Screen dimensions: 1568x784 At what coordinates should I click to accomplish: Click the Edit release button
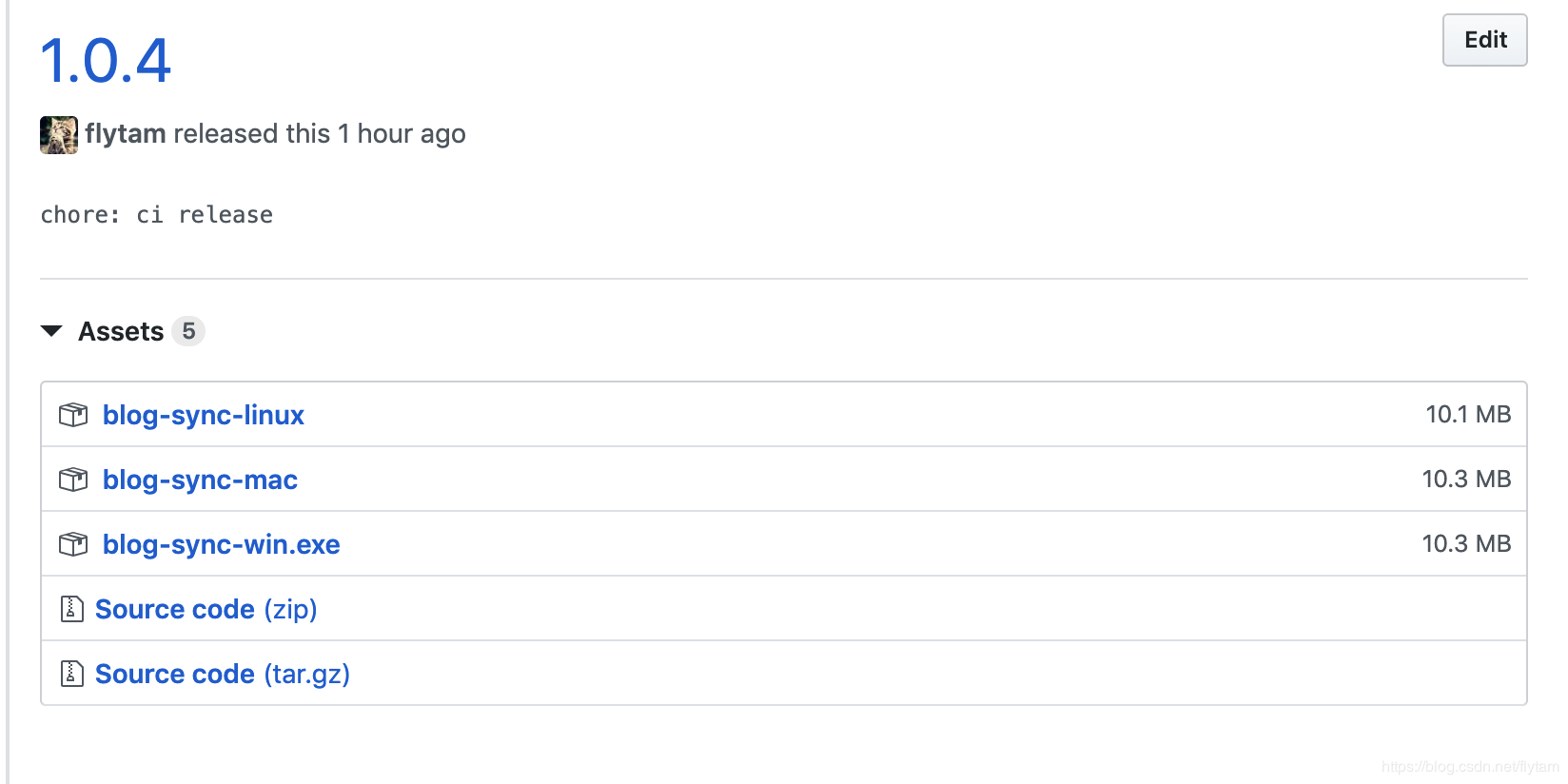[x=1484, y=40]
